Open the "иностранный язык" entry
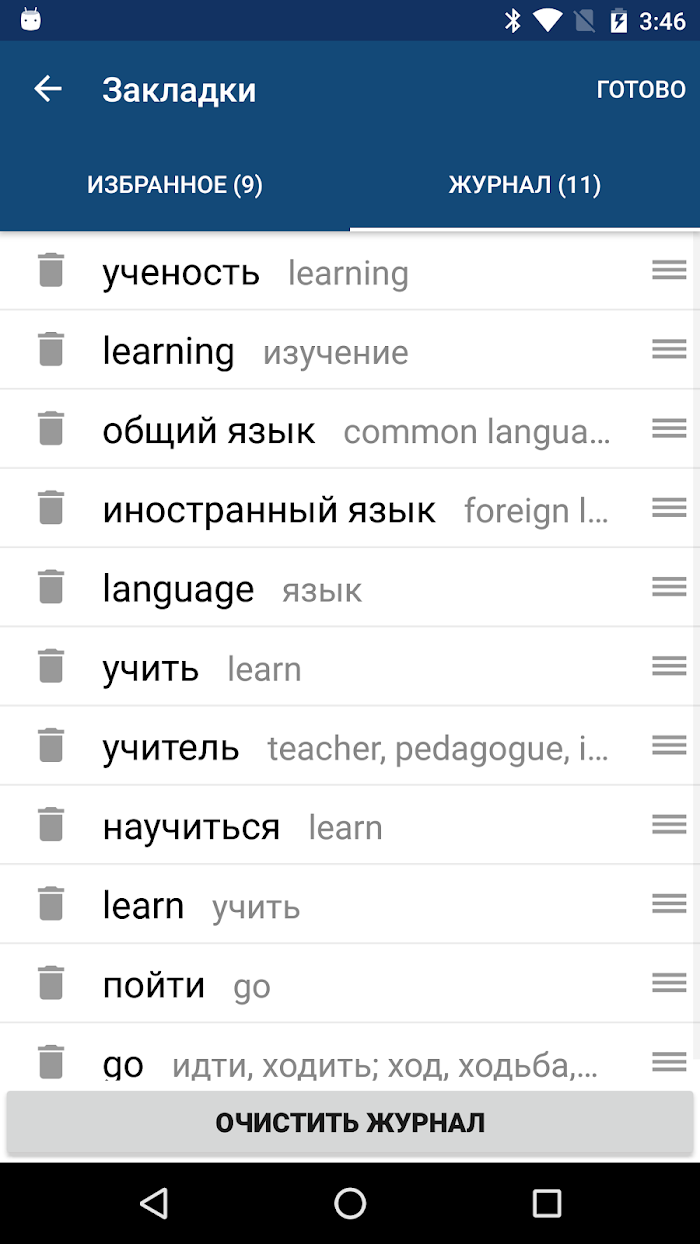700x1244 pixels. point(350,508)
